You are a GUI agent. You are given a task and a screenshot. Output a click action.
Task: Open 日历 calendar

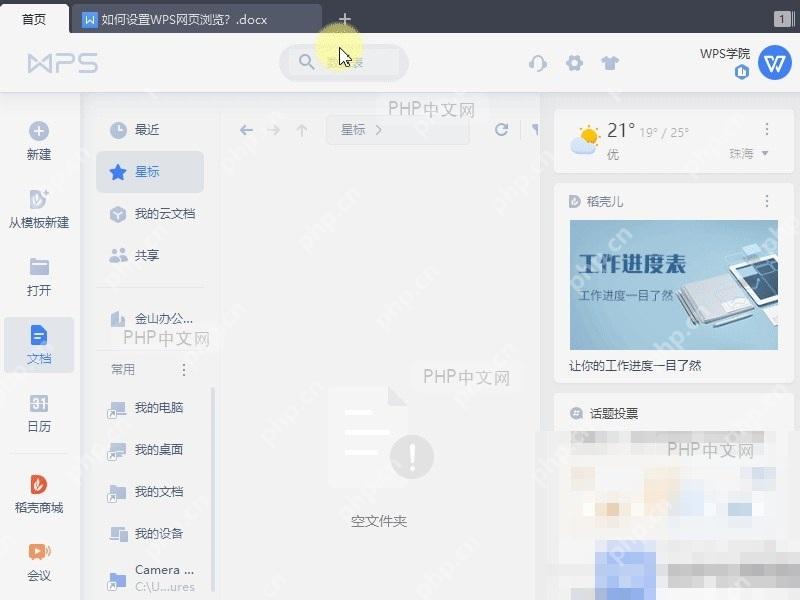tap(39, 413)
